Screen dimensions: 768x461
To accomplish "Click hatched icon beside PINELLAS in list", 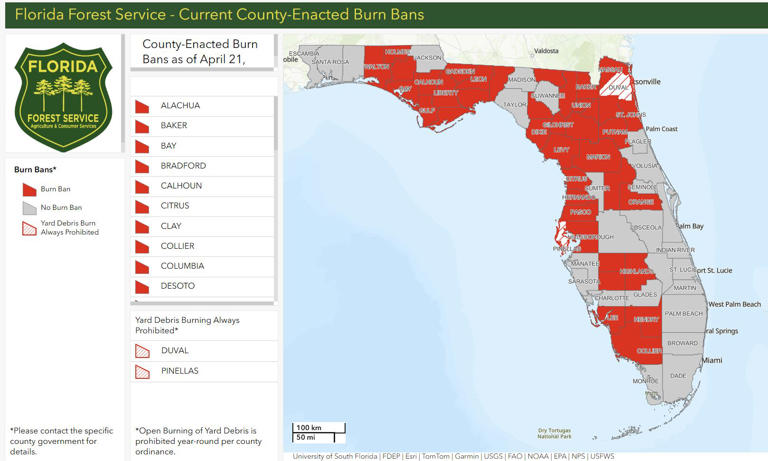I will coord(143,372).
